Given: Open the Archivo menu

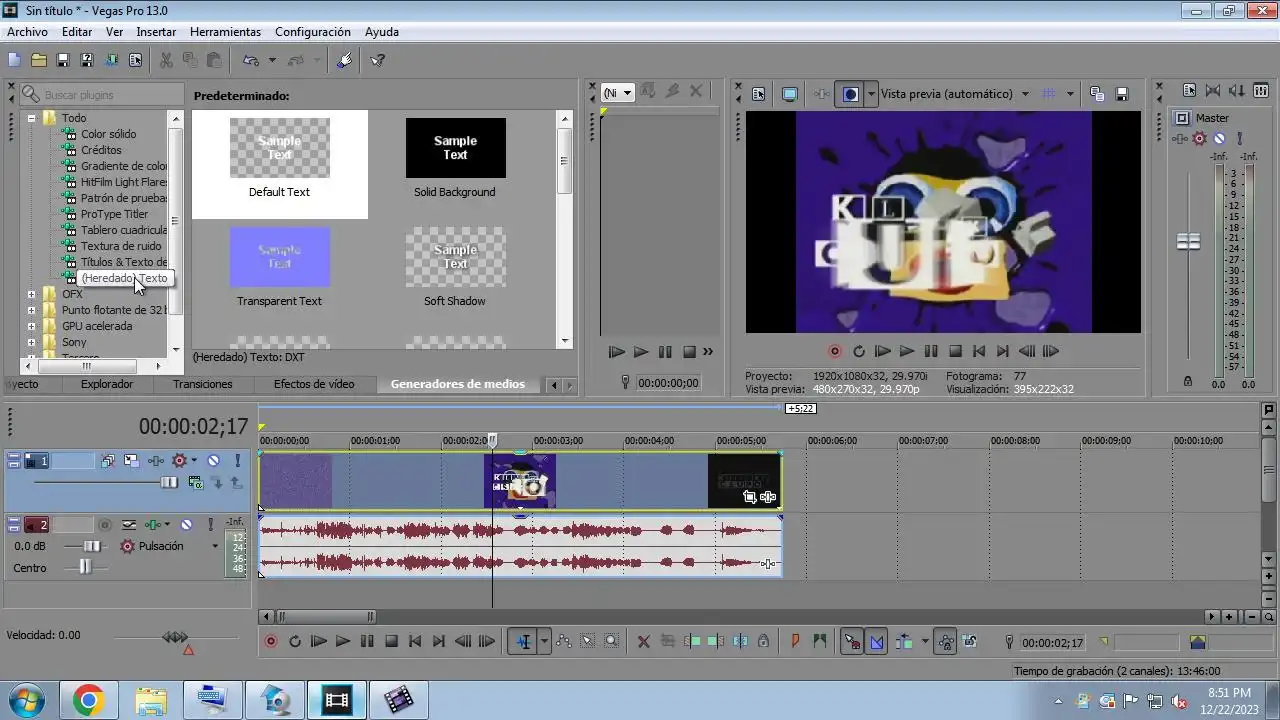Looking at the screenshot, I should tap(27, 32).
